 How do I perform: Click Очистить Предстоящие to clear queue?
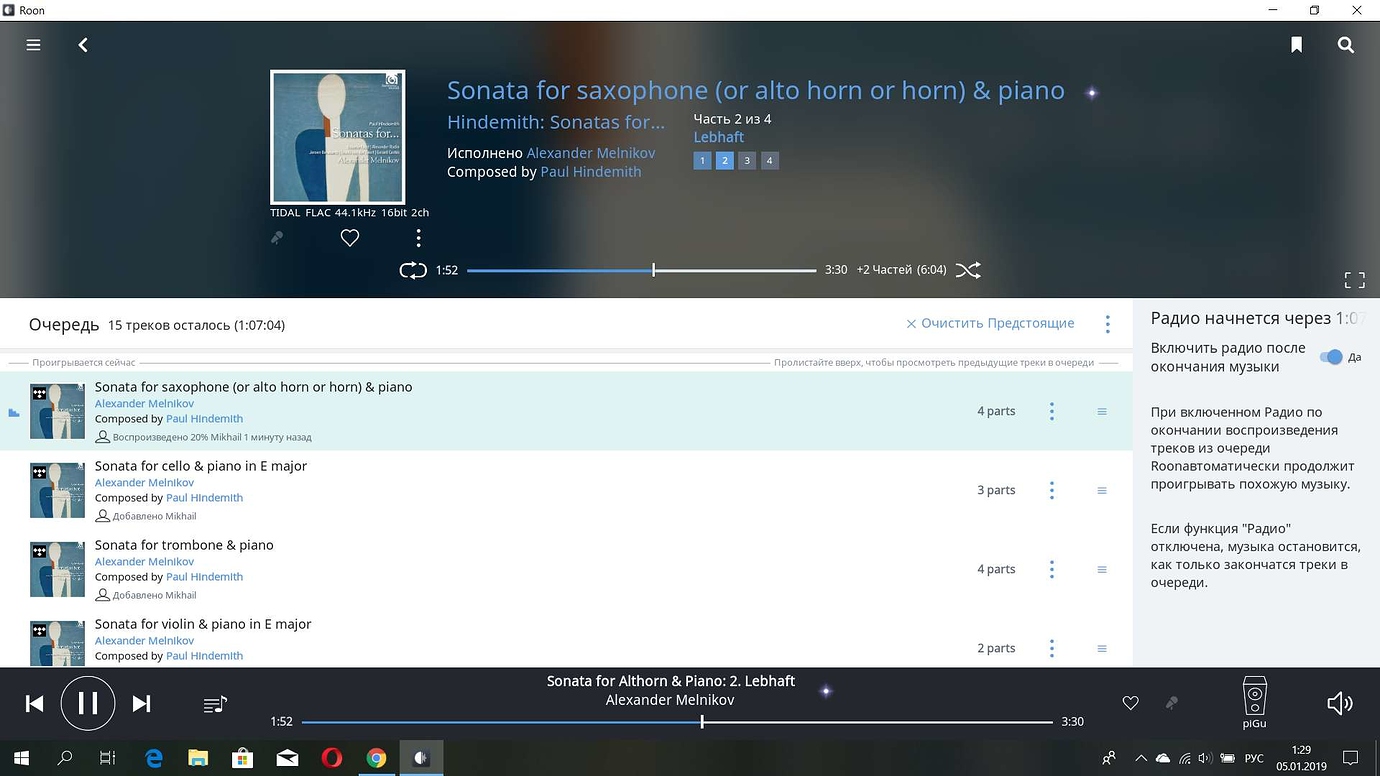[990, 323]
